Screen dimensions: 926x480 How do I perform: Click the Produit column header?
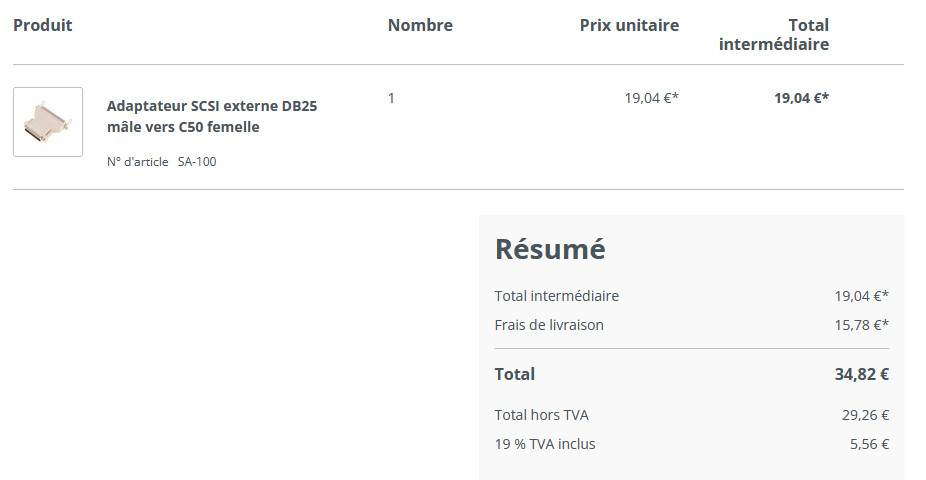[x=43, y=25]
